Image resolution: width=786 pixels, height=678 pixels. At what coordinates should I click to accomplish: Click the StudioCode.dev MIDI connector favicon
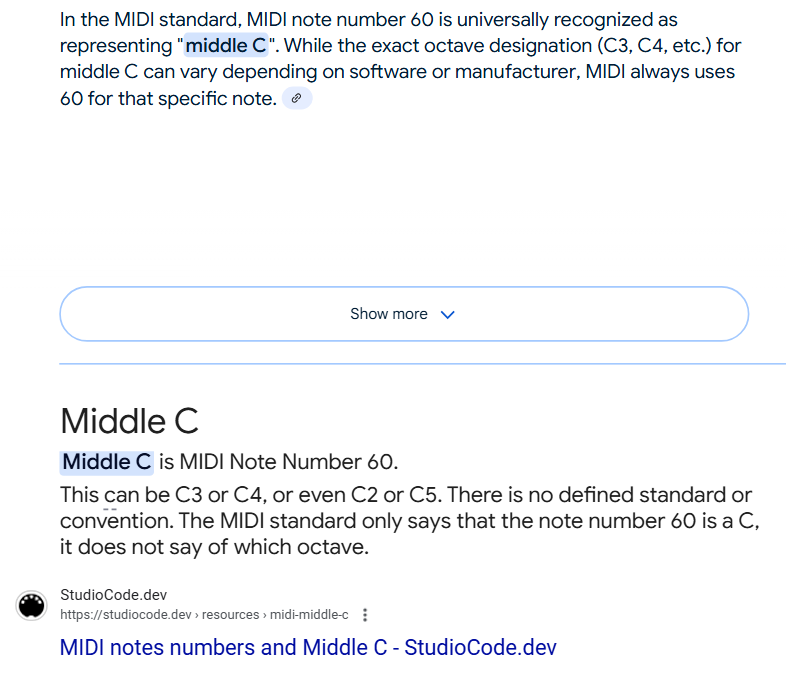coord(32,605)
